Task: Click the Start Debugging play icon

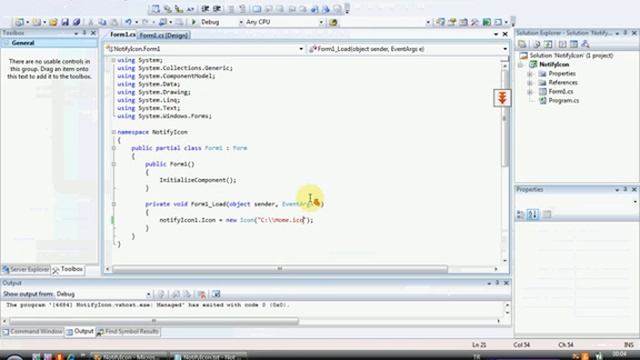Action: (x=194, y=22)
